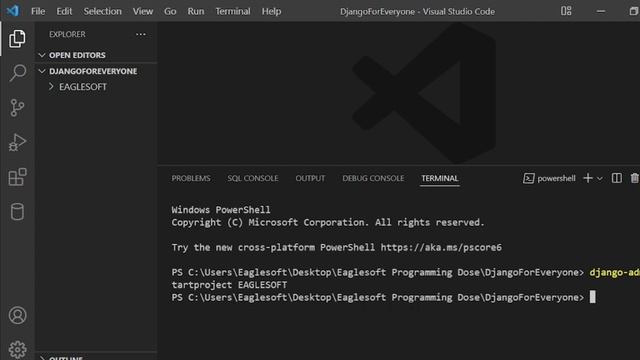Click the powershell terminal icon

[x=529, y=178]
